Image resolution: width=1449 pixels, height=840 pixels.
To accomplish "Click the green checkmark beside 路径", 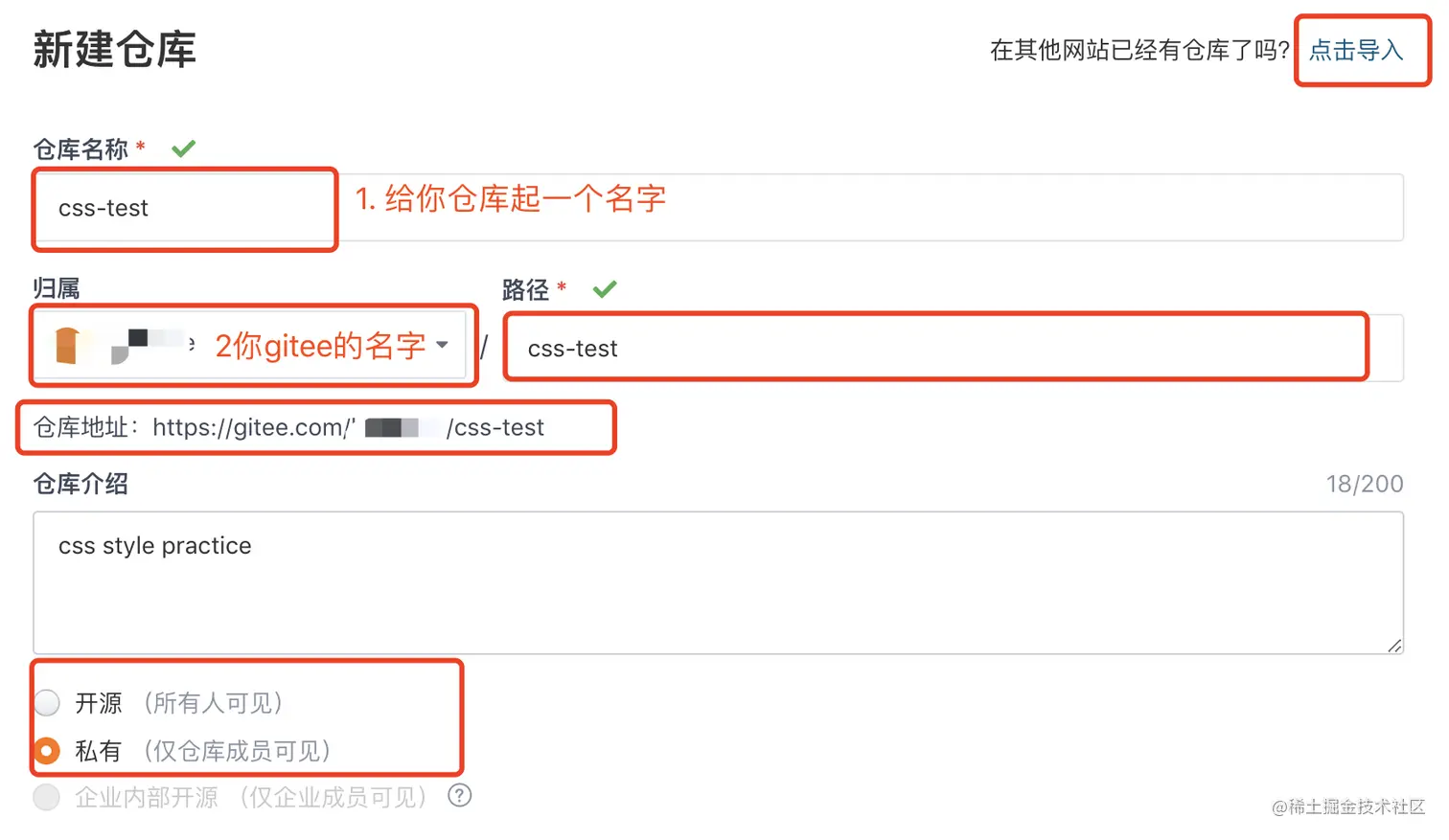I will pyautogui.click(x=604, y=289).
